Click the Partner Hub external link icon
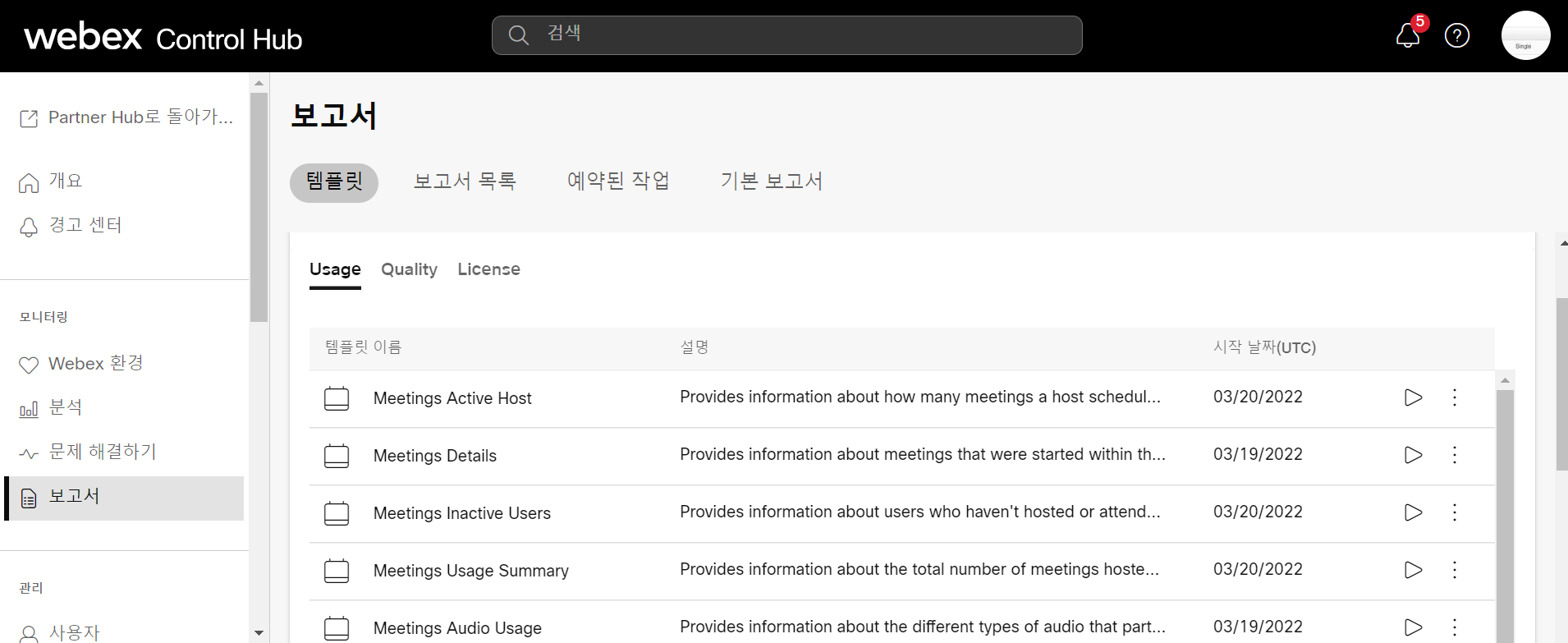This screenshot has width=1568, height=643. 29,118
